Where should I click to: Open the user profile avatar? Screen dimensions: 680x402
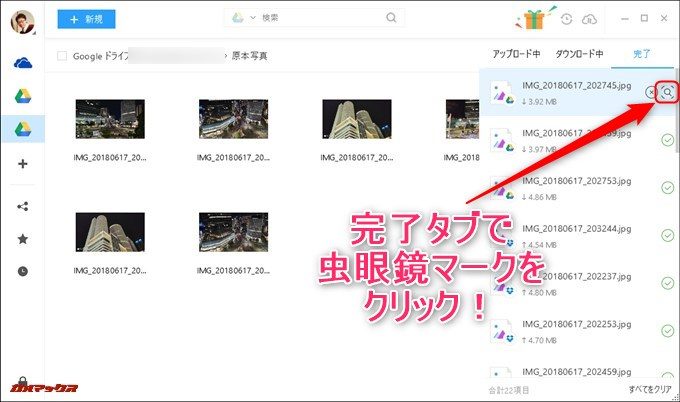click(x=22, y=22)
